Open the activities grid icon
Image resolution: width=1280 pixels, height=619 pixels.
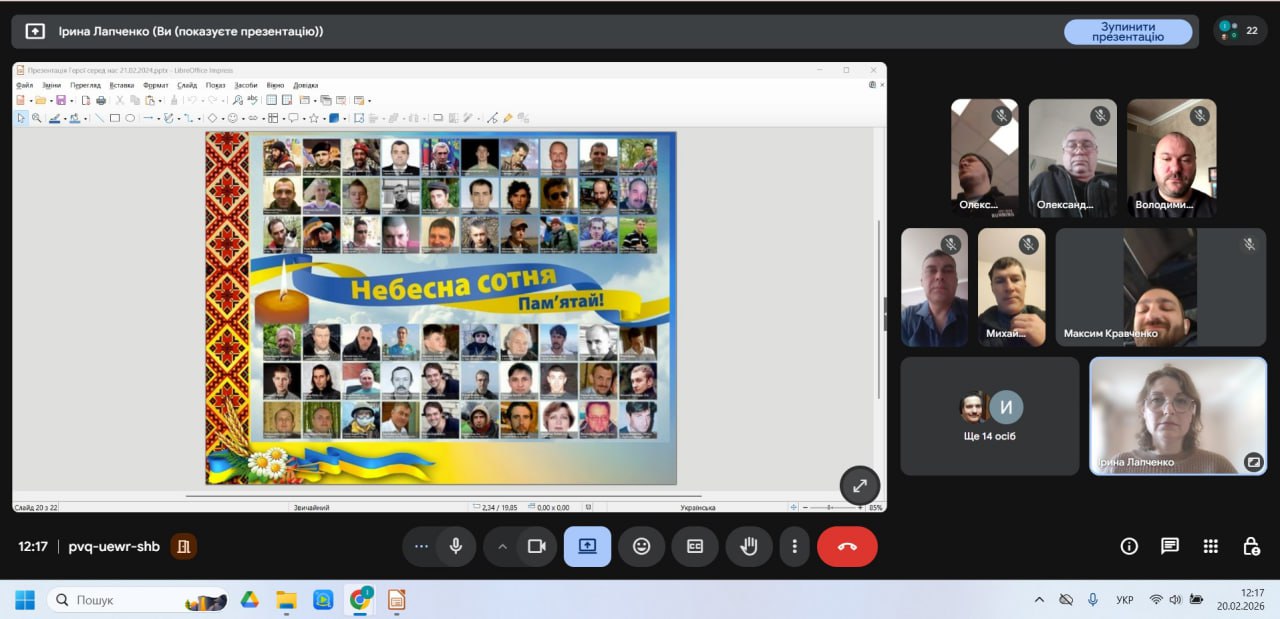pyautogui.click(x=1210, y=546)
